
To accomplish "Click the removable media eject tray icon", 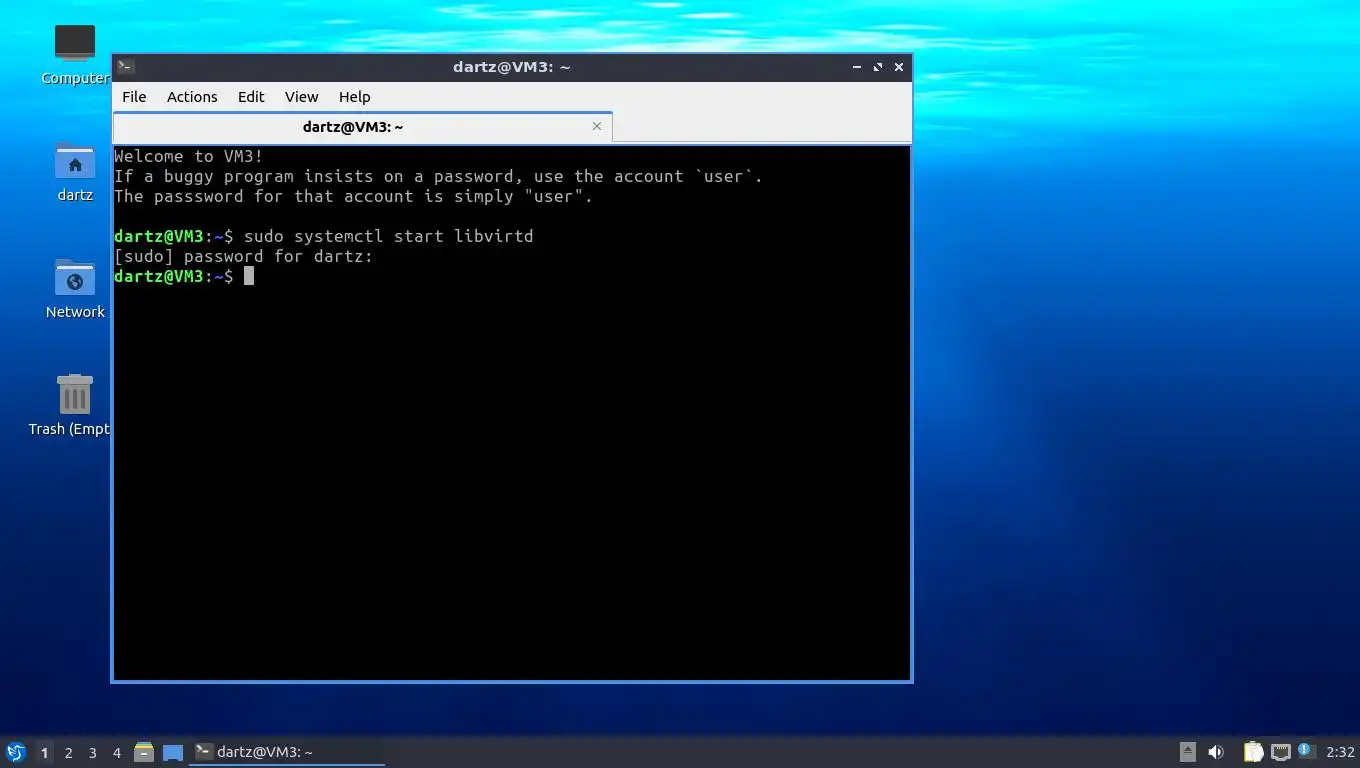I will point(1187,752).
